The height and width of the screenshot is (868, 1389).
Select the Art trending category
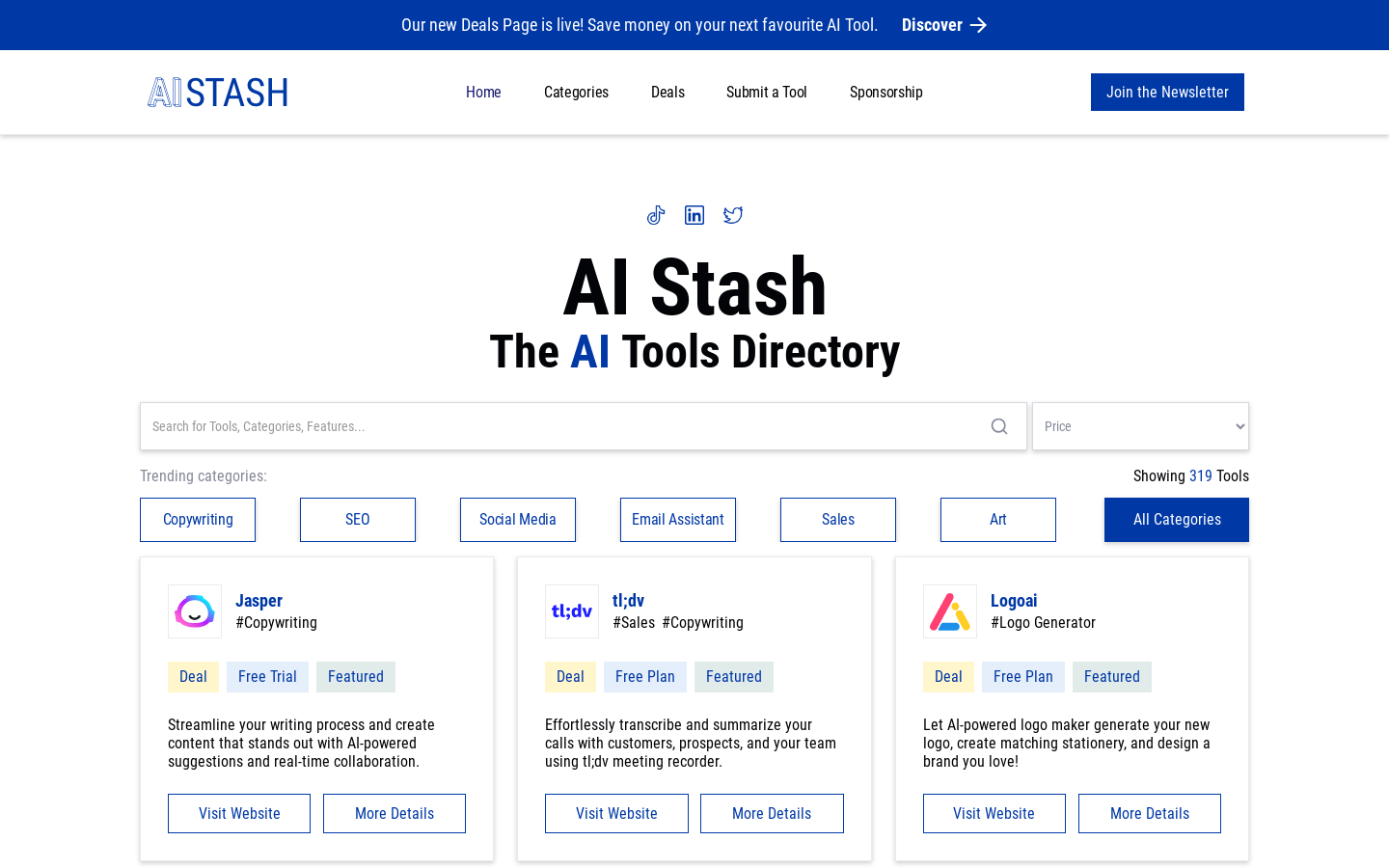pos(998,520)
